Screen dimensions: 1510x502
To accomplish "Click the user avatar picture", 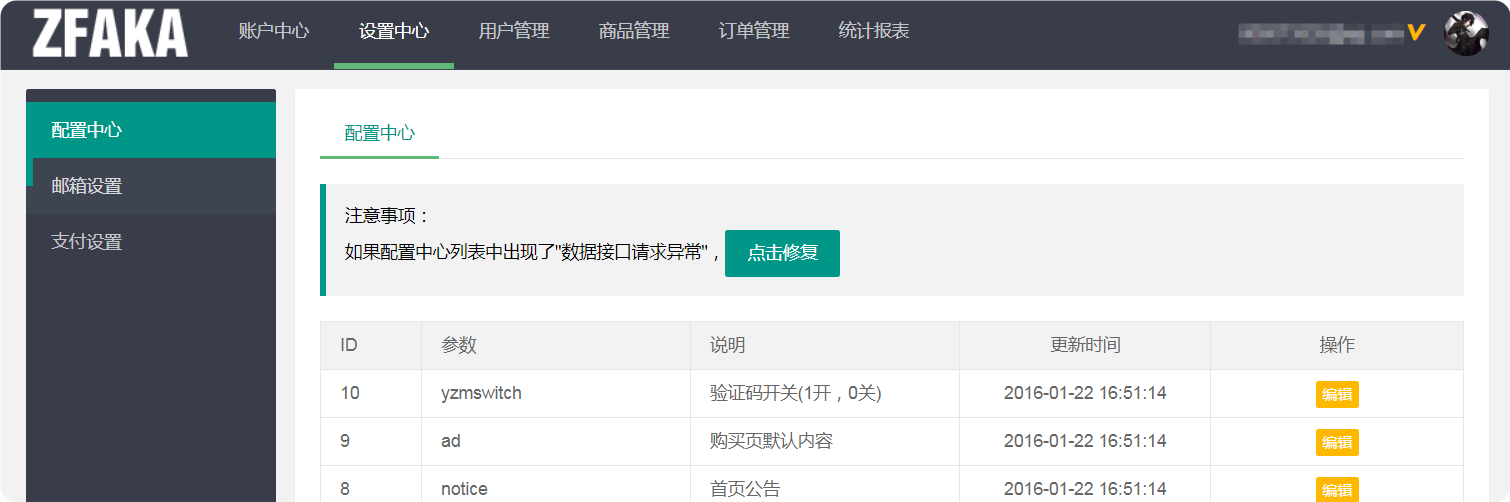I will tap(1466, 33).
